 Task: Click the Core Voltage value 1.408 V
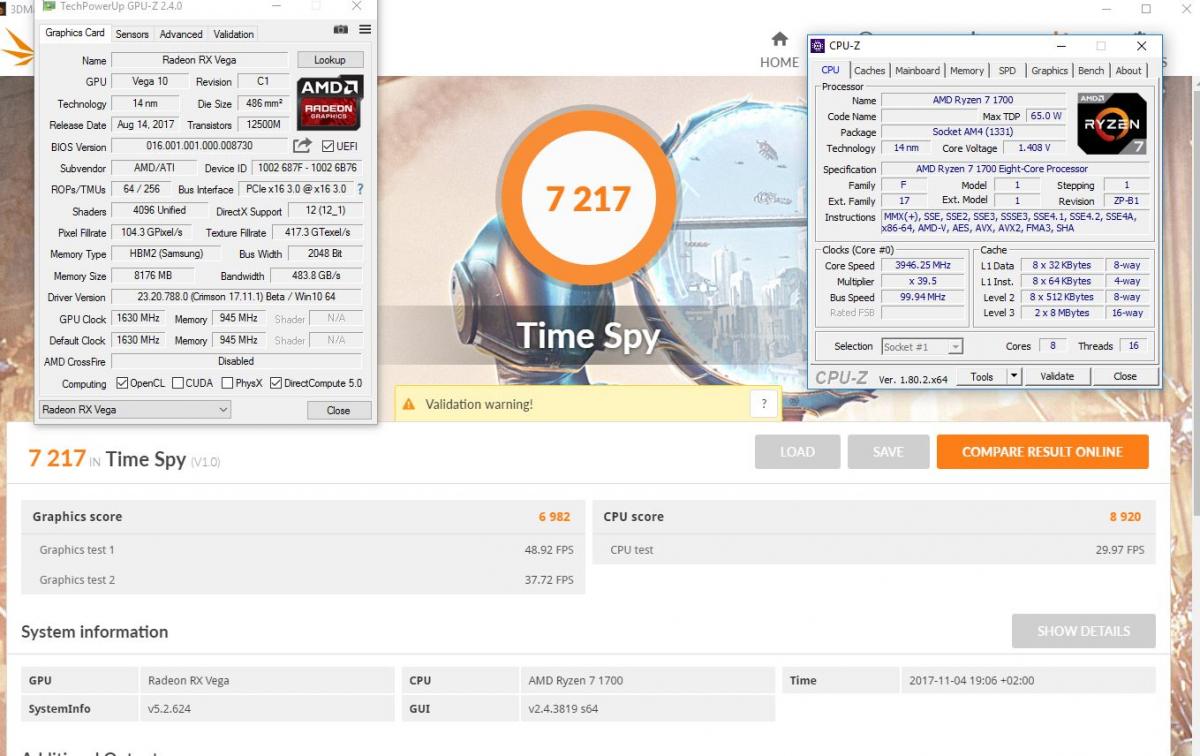click(x=1033, y=148)
